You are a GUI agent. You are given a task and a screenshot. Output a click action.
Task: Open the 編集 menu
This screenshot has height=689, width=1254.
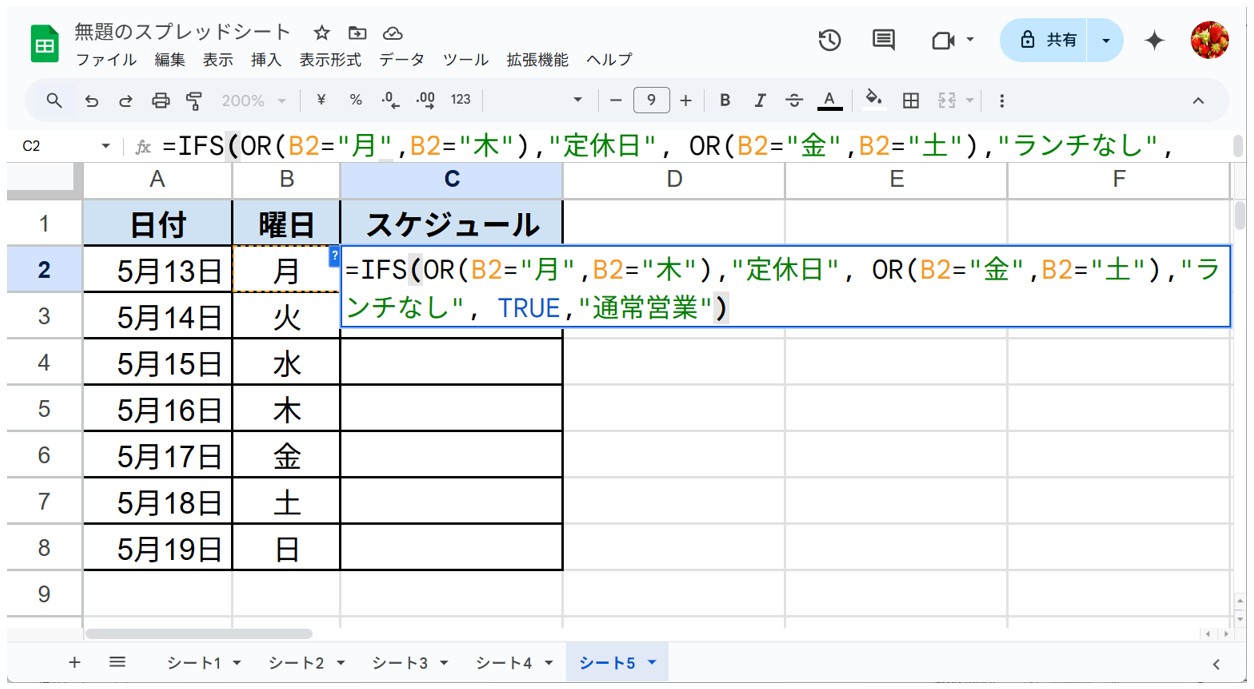coord(170,60)
